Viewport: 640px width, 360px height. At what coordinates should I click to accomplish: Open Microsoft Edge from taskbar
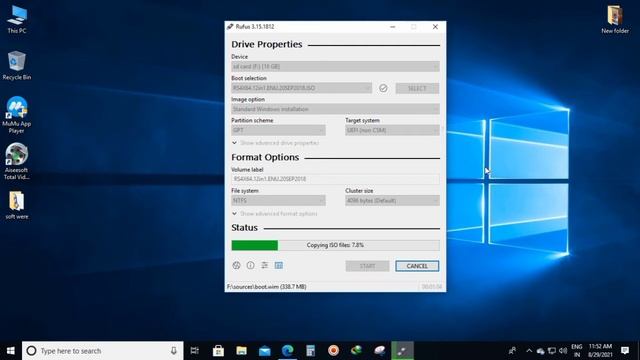[288, 351]
